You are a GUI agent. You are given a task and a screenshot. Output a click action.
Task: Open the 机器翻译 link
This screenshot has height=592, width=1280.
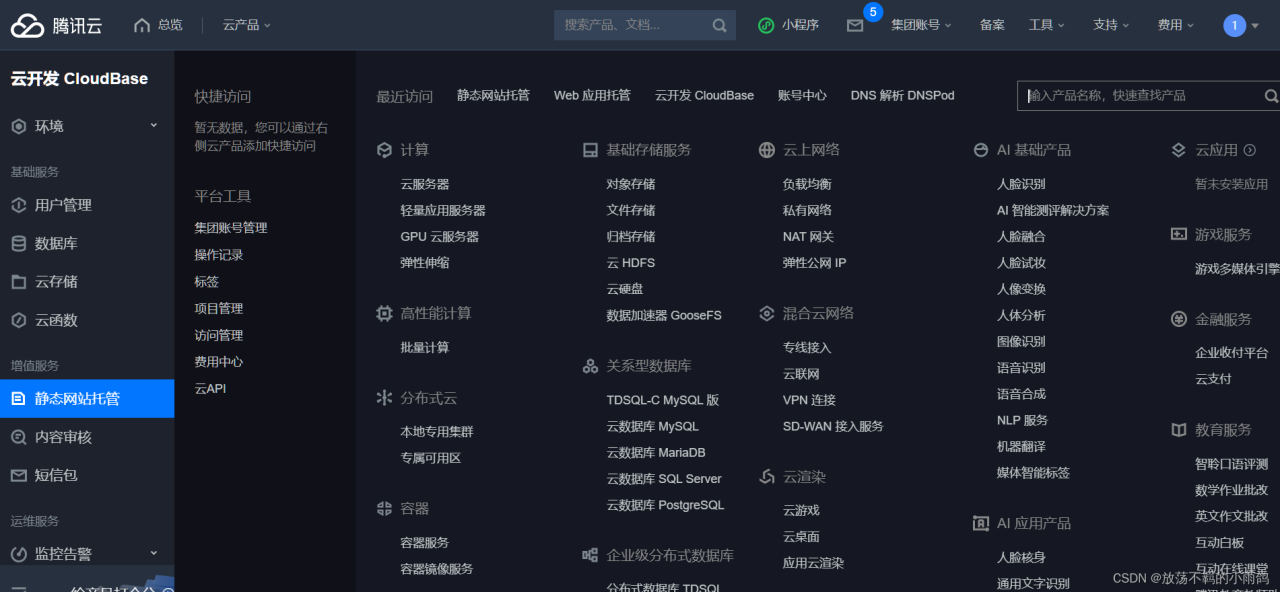(x=1021, y=447)
